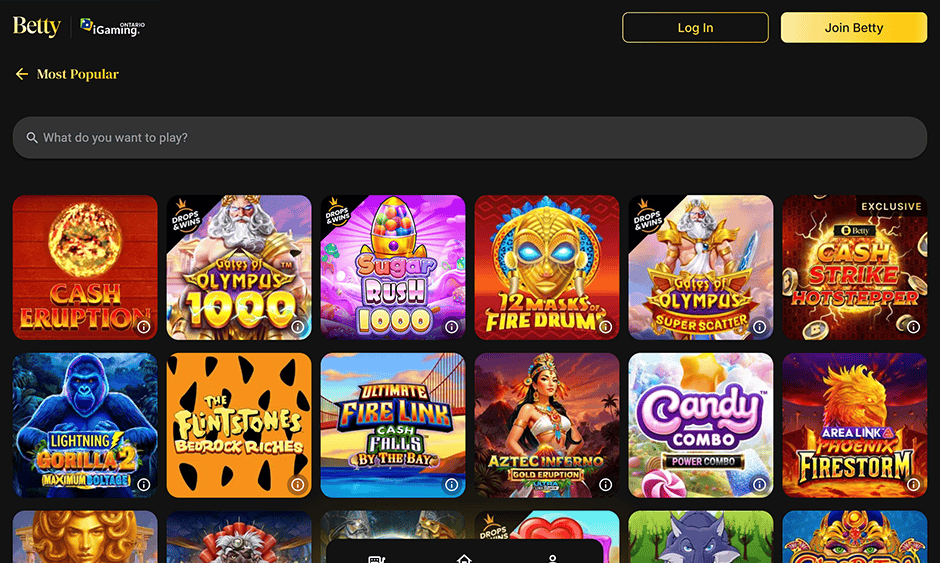Click the Log In button

pos(695,28)
